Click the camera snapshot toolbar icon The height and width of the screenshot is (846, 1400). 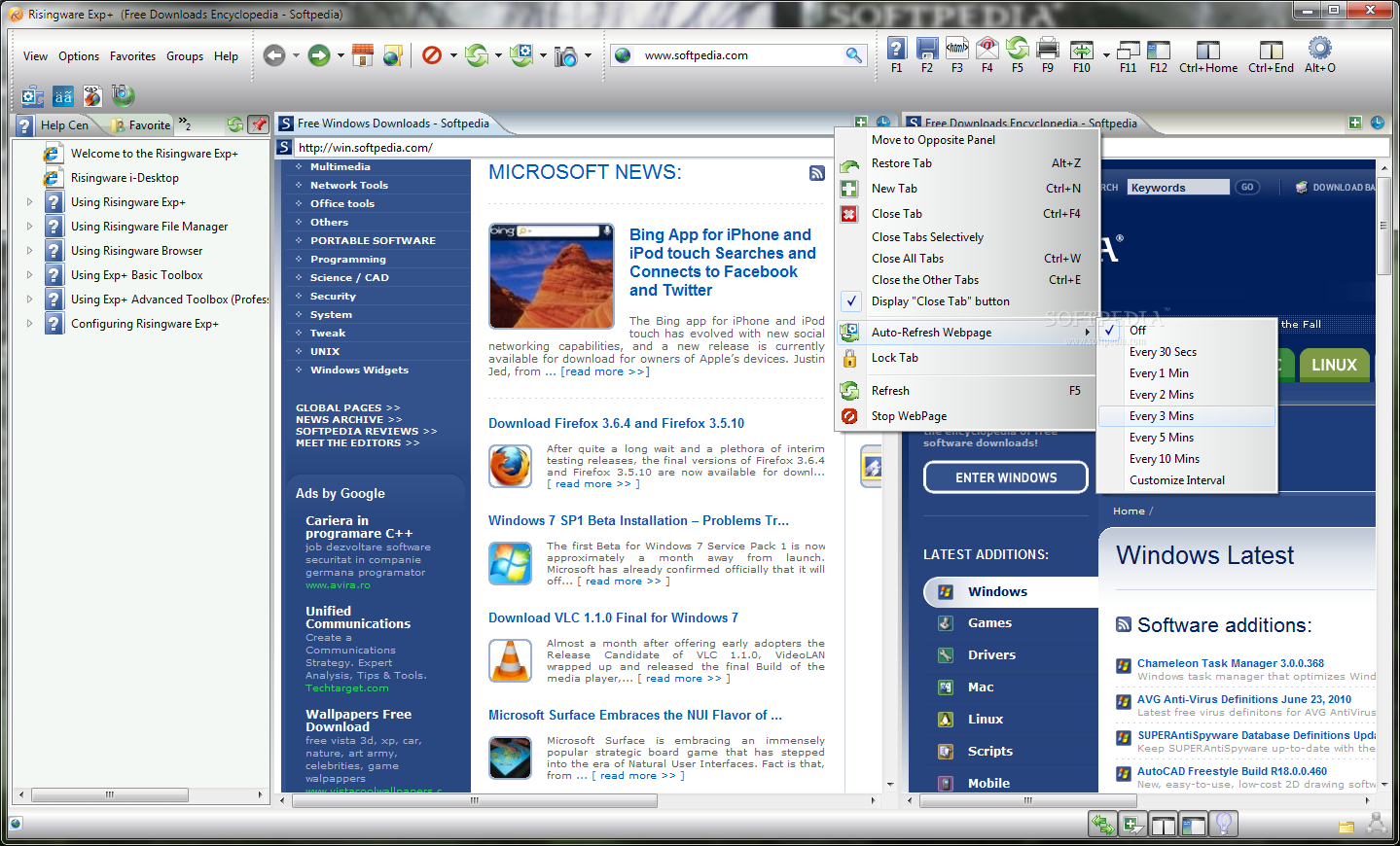coord(565,56)
